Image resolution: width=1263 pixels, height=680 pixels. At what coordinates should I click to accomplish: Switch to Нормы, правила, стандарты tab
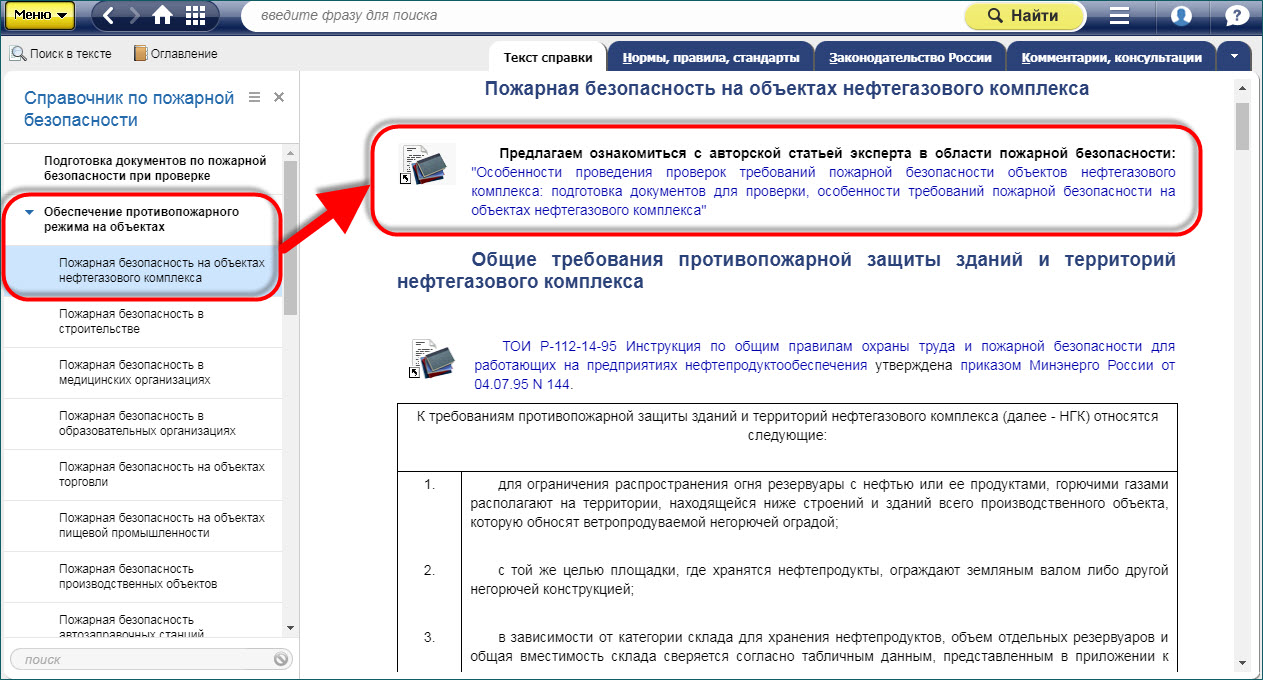(x=710, y=57)
